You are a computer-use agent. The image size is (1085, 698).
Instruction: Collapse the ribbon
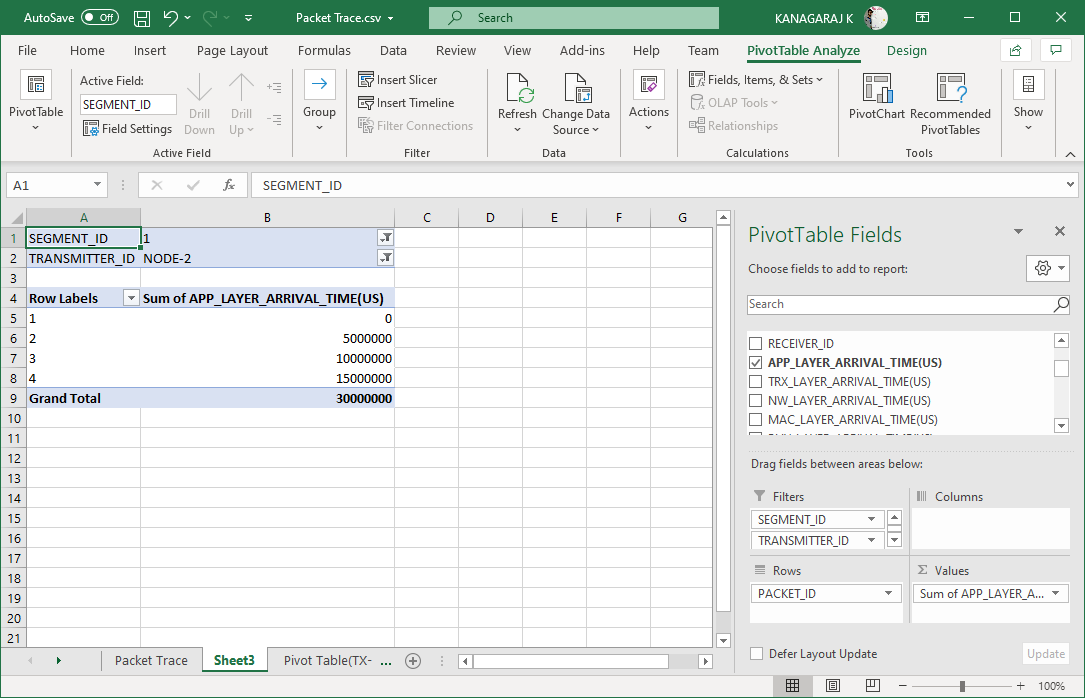coord(1070,154)
